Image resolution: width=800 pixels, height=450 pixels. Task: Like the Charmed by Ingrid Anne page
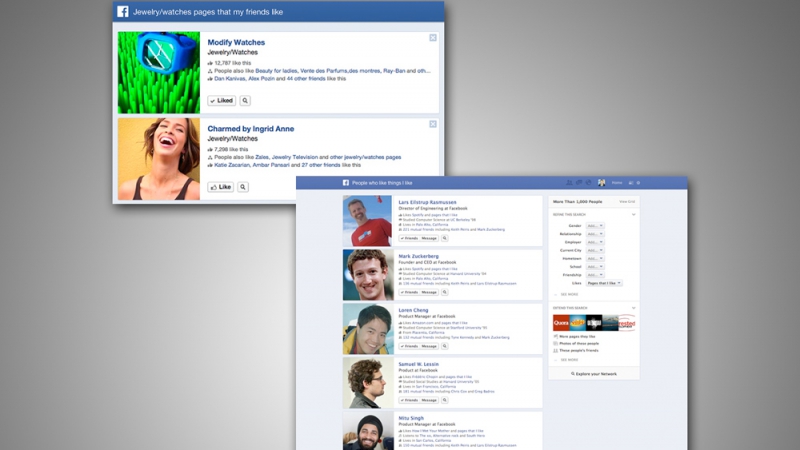point(220,187)
